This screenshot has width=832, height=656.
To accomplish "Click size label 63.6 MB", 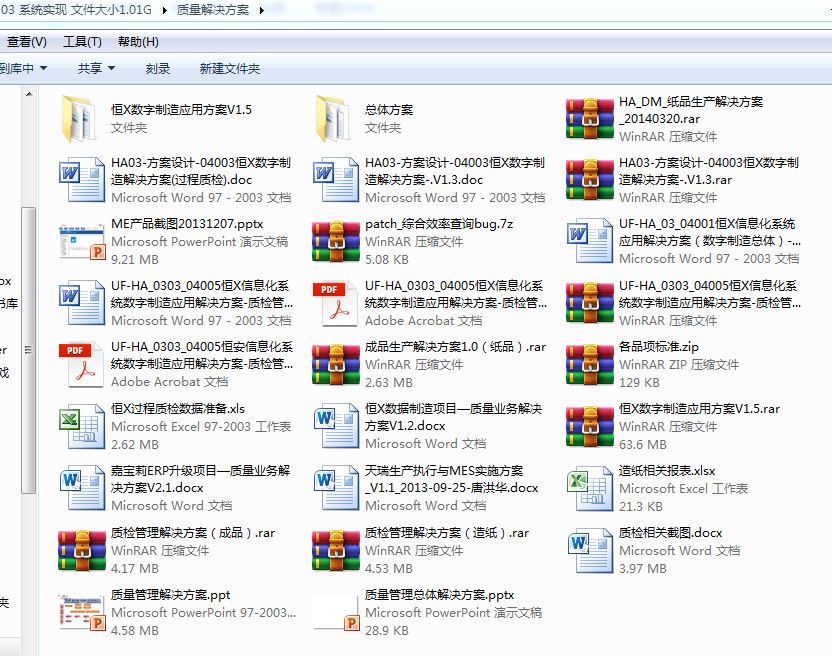I will (x=643, y=444).
